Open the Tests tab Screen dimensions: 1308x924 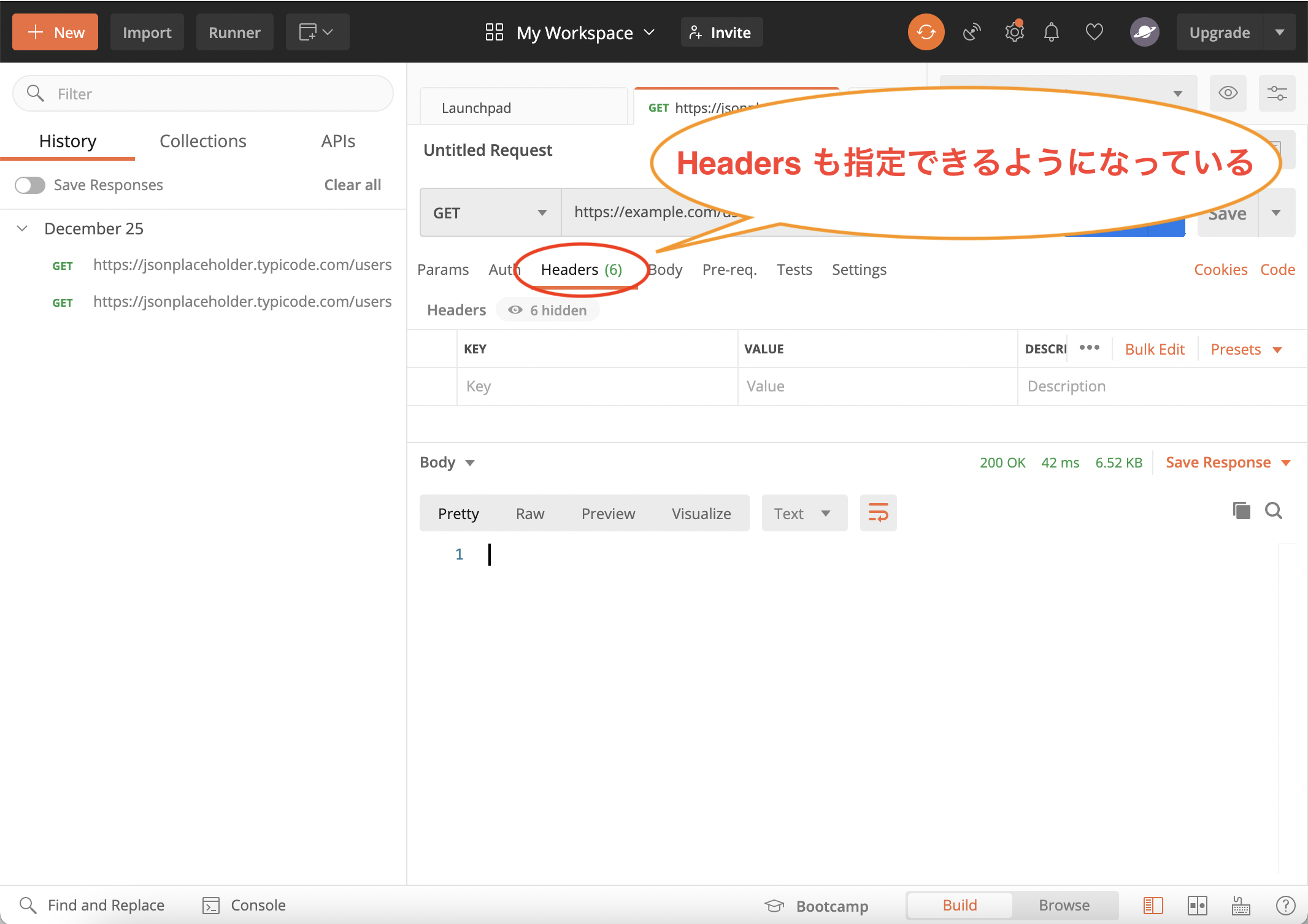tap(794, 269)
